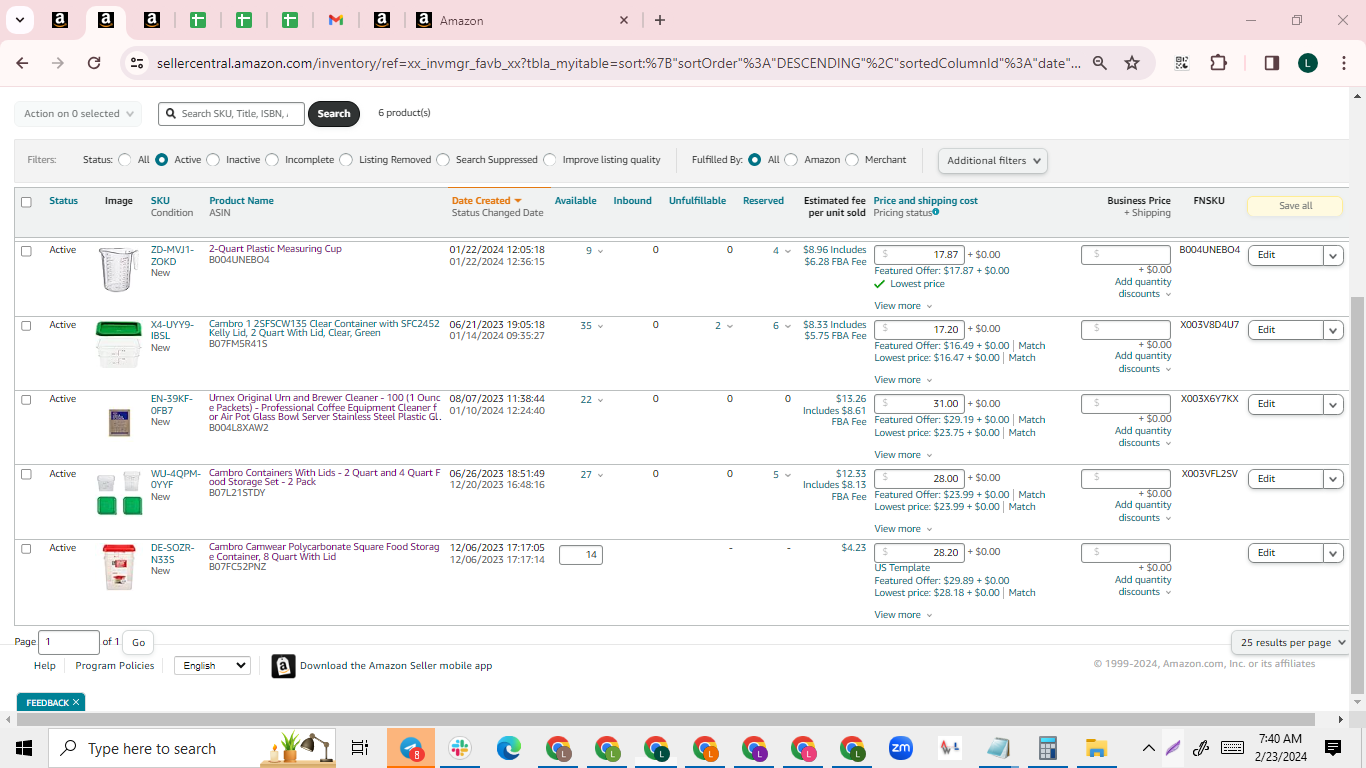1366x768 pixels.
Task: Reload the Seller Central page
Action: coord(94,63)
